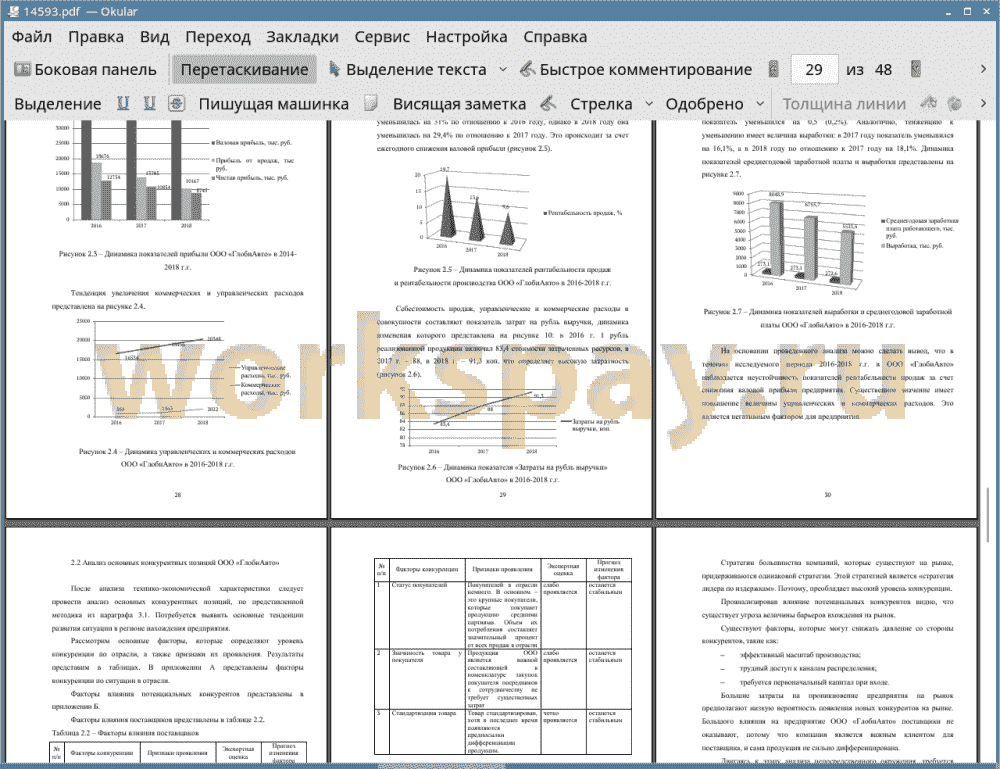The image size is (1000, 769).
Task: Go to the previous page arrow icon
Action: [x=774, y=70]
